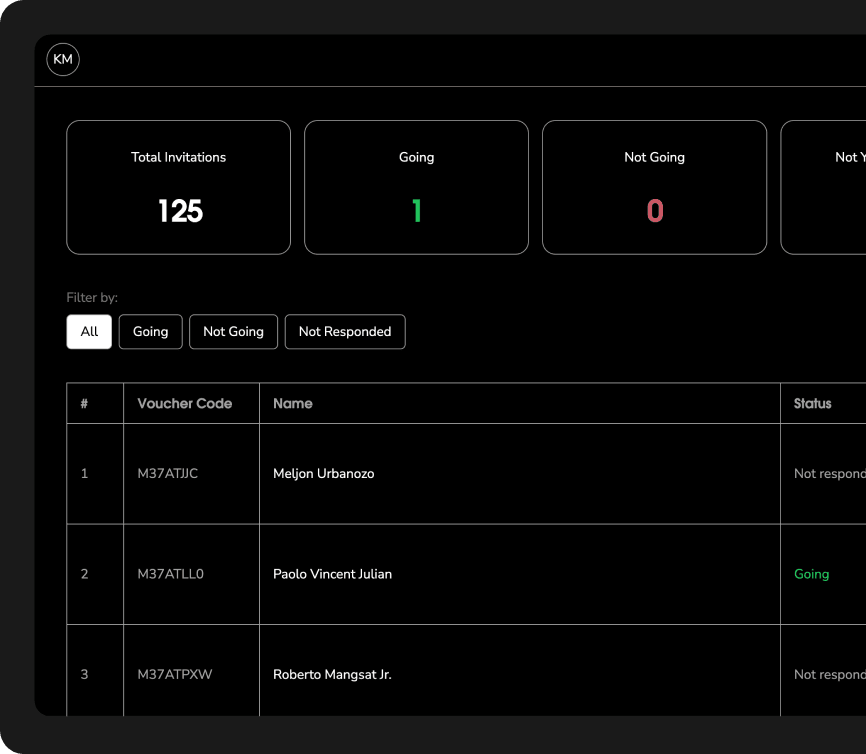Open the Not Going count summary card
The height and width of the screenshot is (754, 866).
point(654,187)
